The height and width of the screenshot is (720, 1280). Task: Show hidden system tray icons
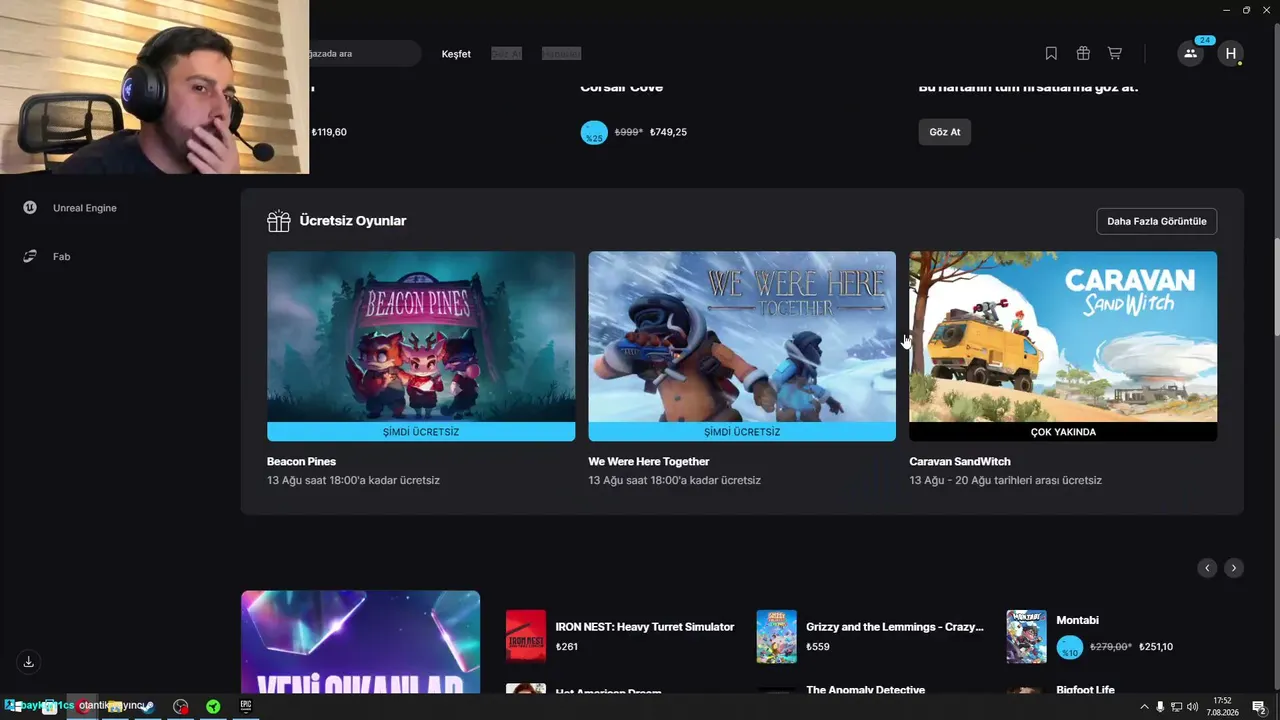[1144, 707]
